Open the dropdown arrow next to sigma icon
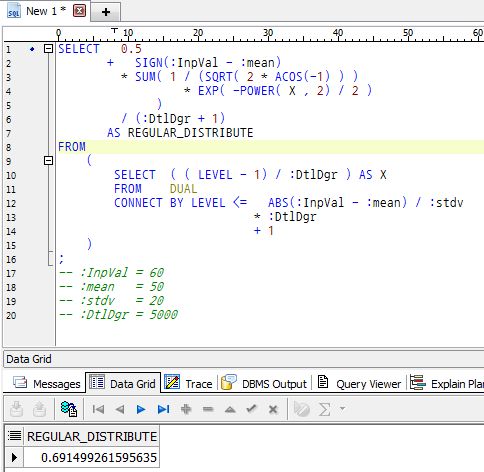The height and width of the screenshot is (472, 484). (x=342, y=409)
